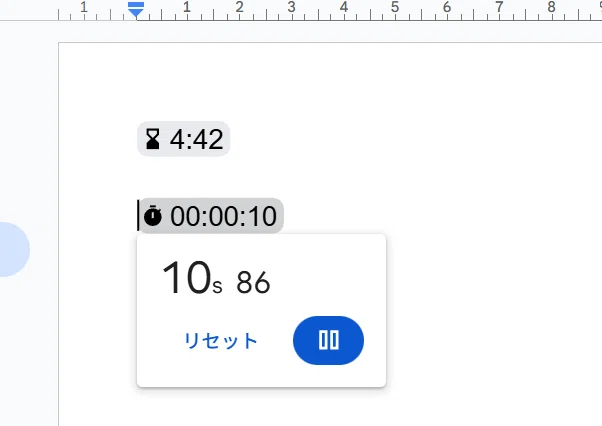Click ruler mark 8

tap(551, 7)
